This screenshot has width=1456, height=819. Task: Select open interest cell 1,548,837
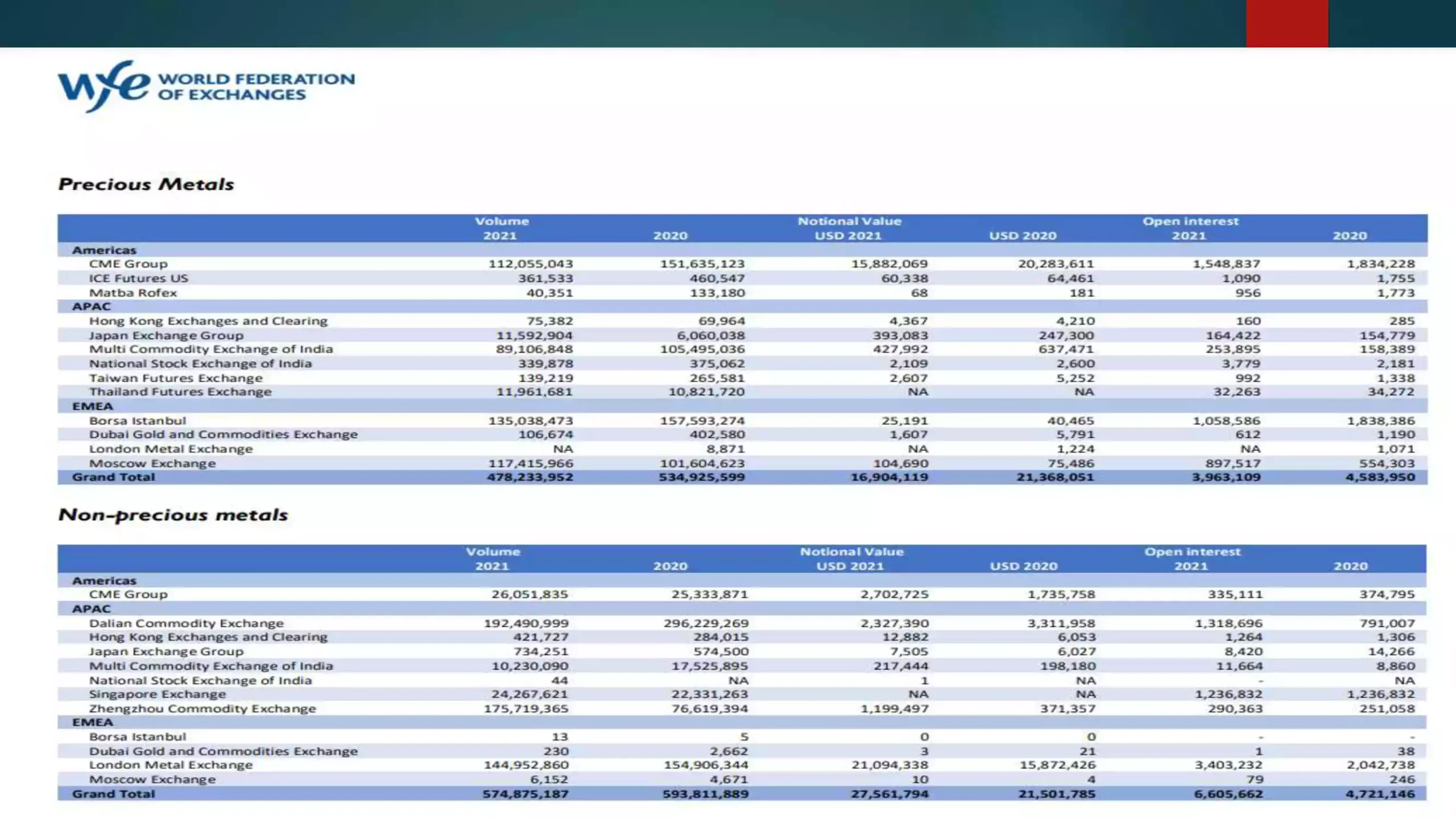click(x=1226, y=264)
